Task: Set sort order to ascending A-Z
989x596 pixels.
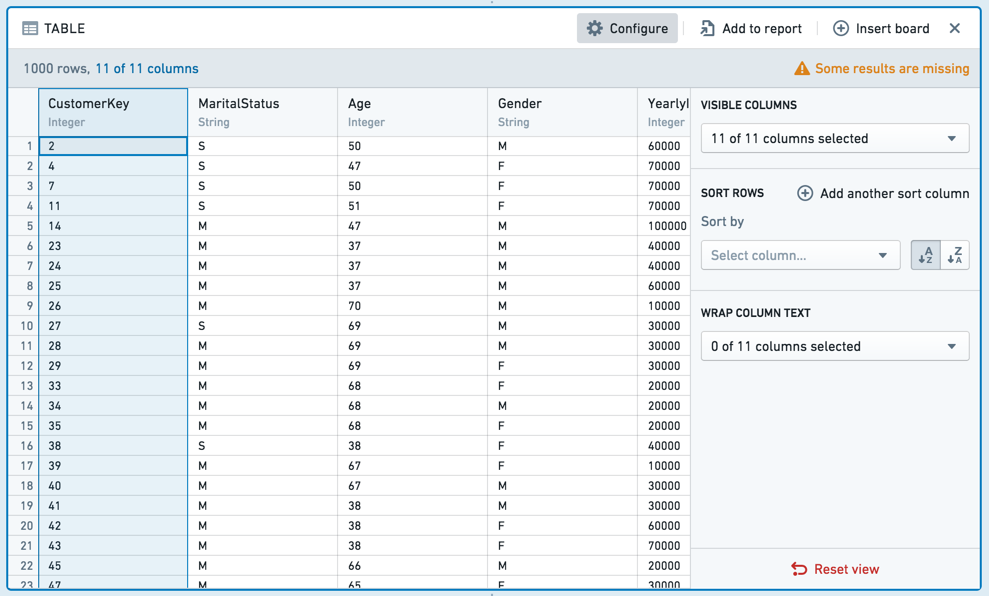Action: click(925, 255)
